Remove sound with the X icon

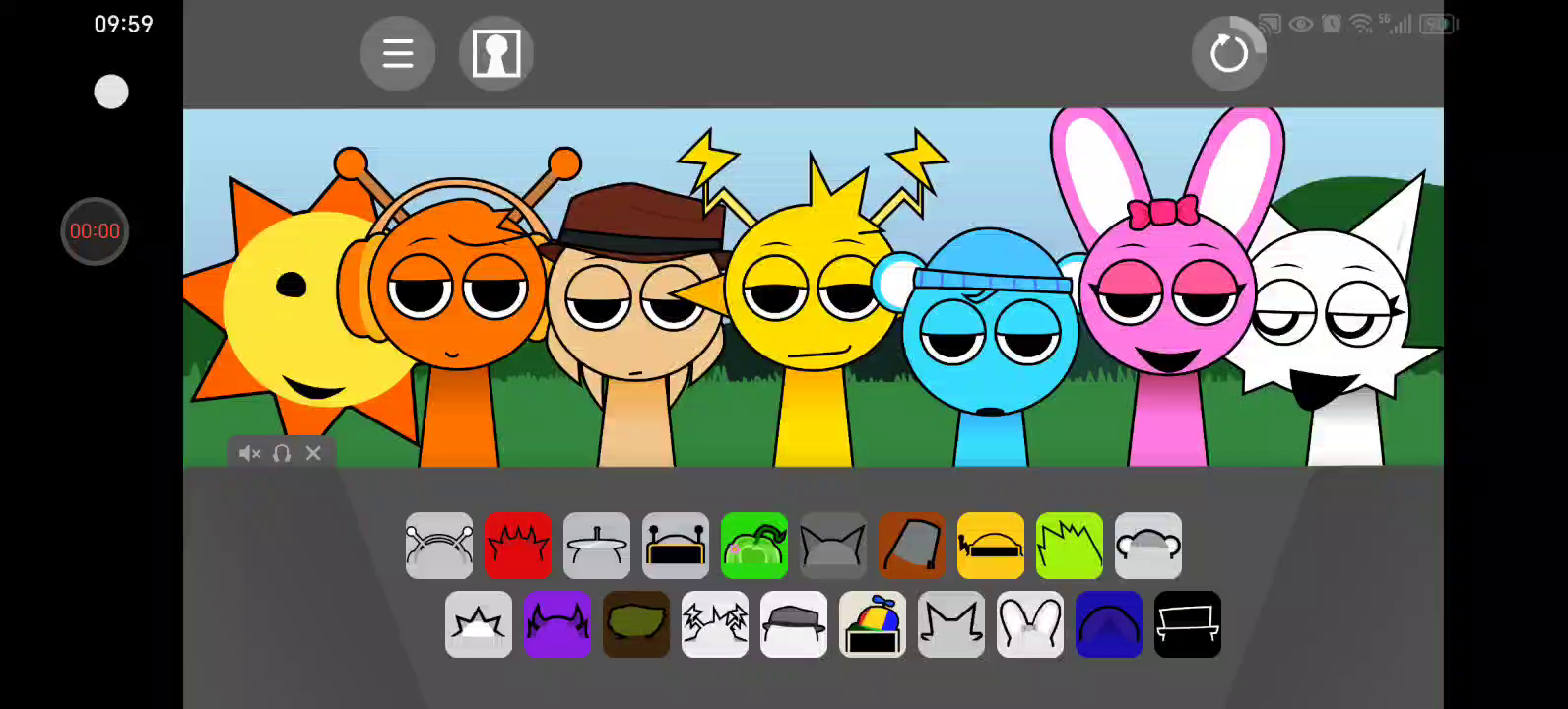coord(313,453)
